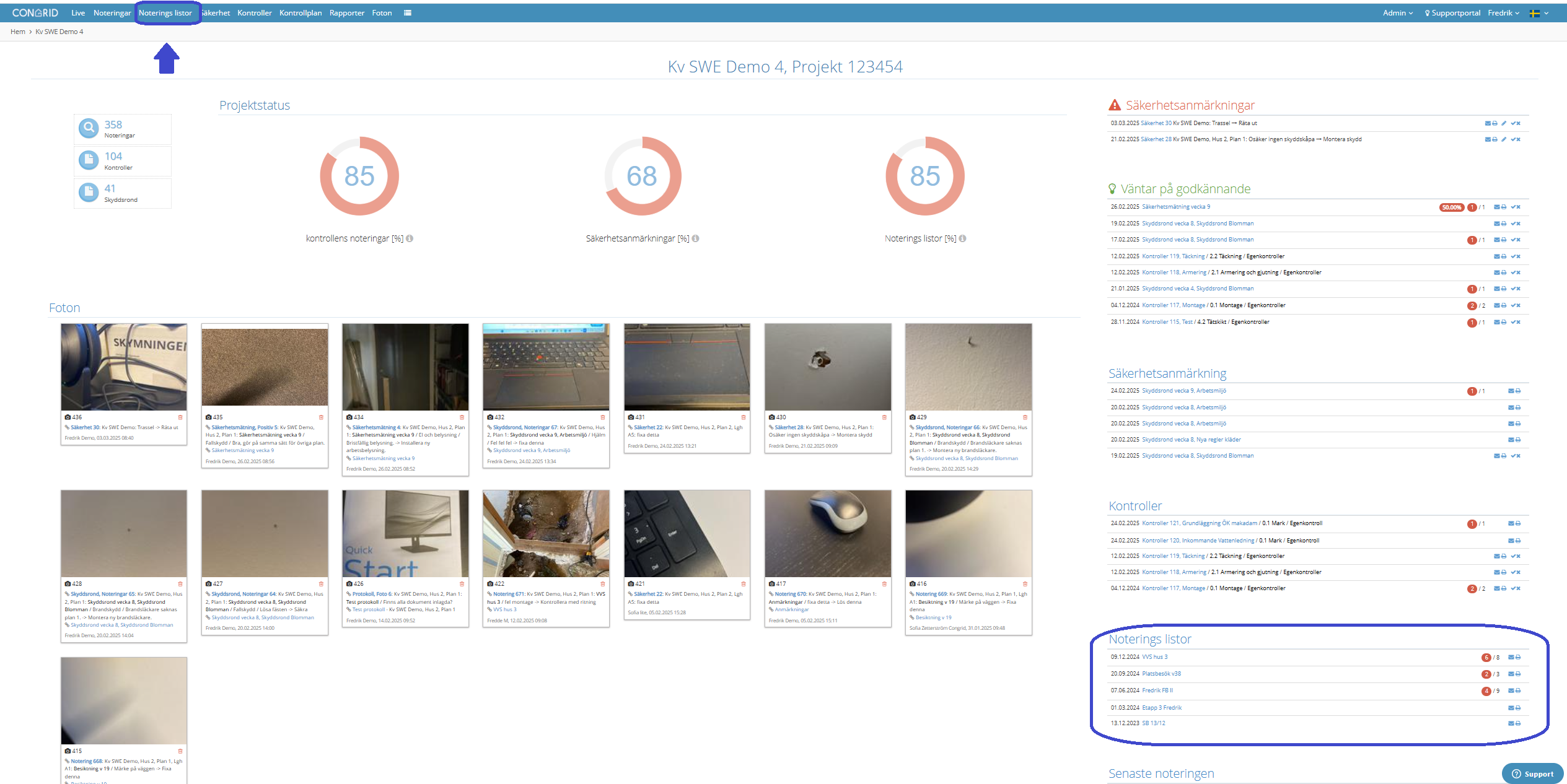
Task: Expand the Admin dropdown
Action: pos(1397,12)
